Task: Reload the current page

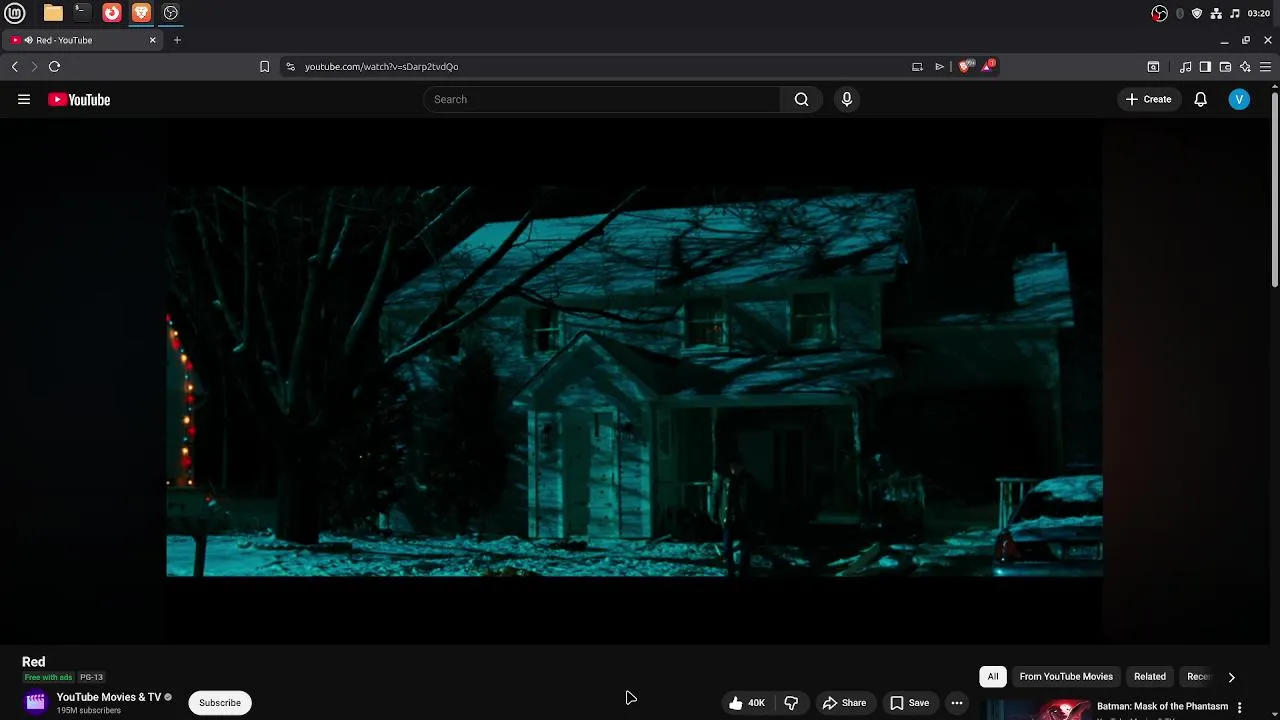Action: [x=55, y=67]
